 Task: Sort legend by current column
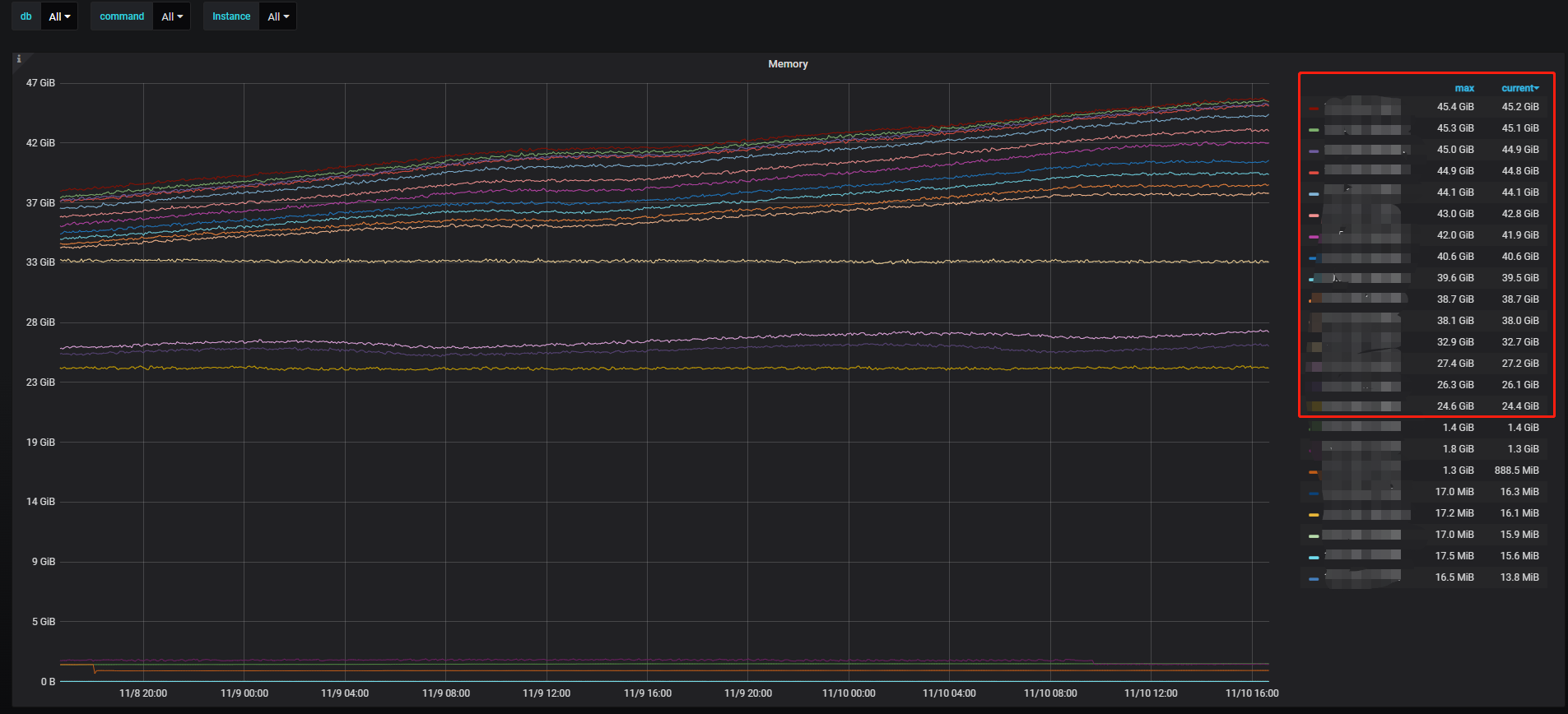click(1519, 88)
